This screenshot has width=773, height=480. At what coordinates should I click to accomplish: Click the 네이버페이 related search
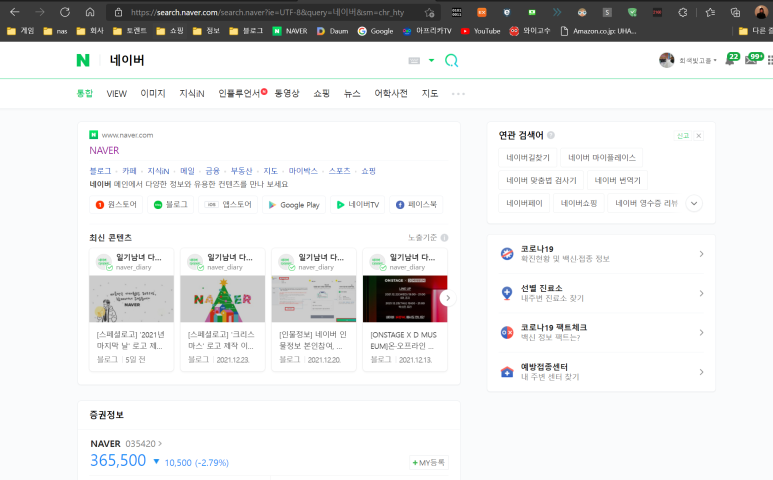click(x=524, y=203)
